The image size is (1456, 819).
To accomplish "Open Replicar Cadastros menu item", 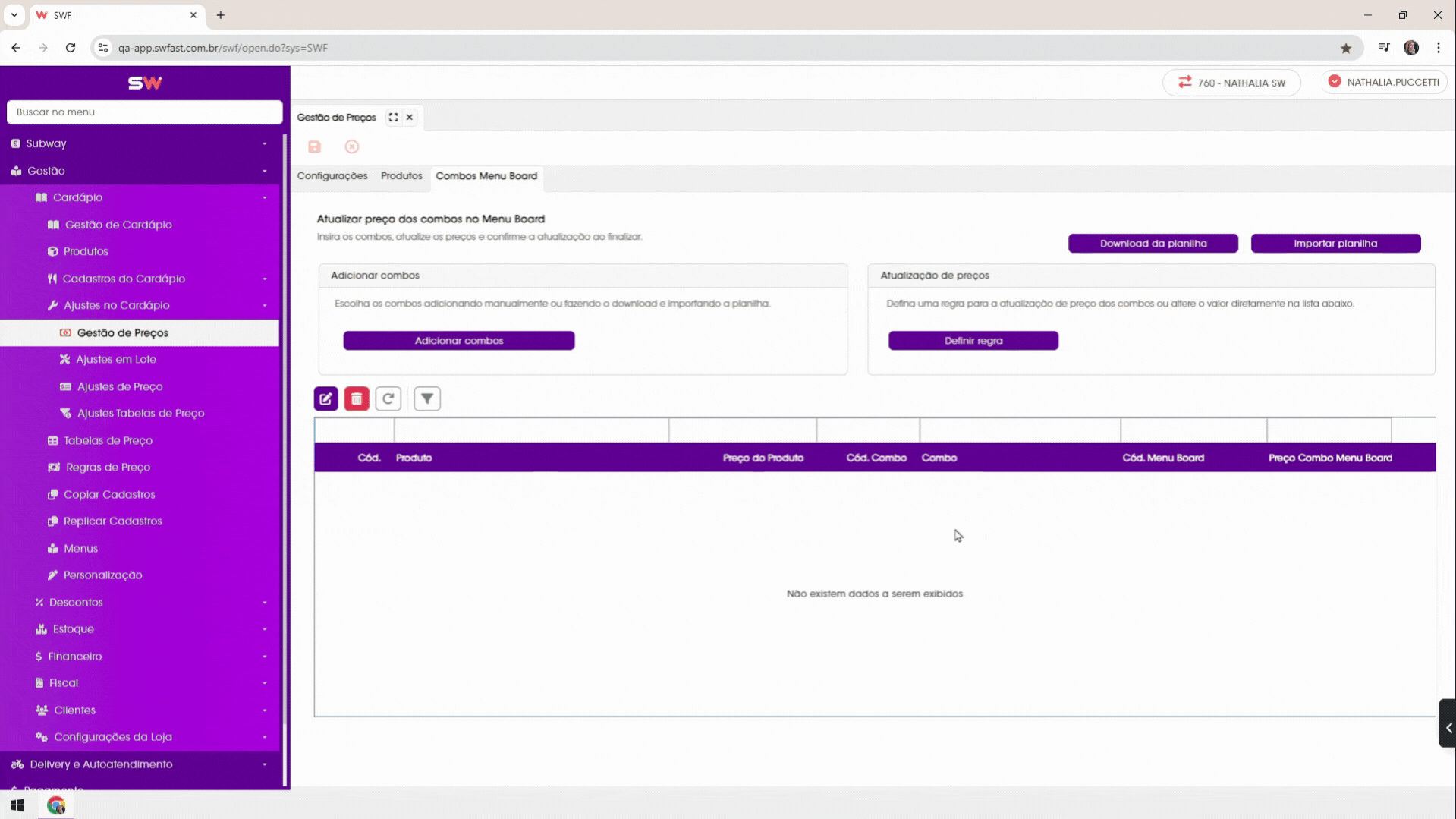I will click(112, 521).
